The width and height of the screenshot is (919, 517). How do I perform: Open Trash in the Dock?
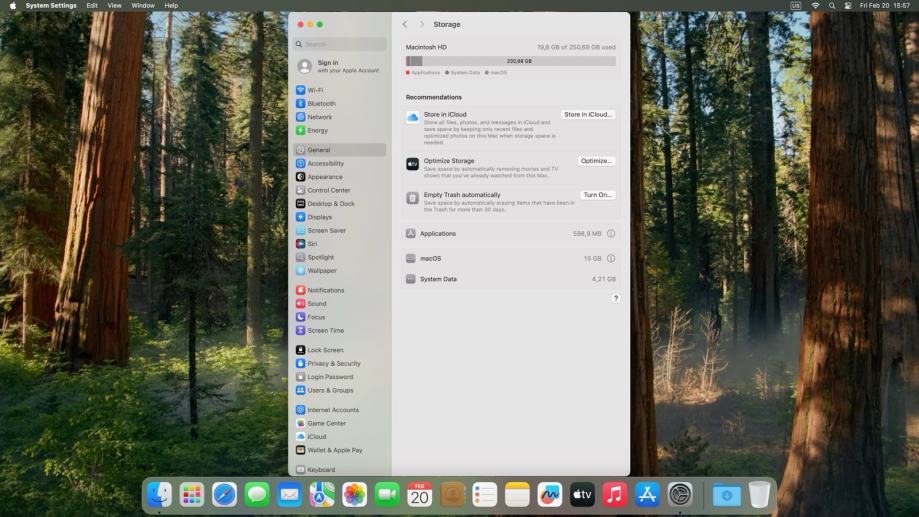coord(760,495)
